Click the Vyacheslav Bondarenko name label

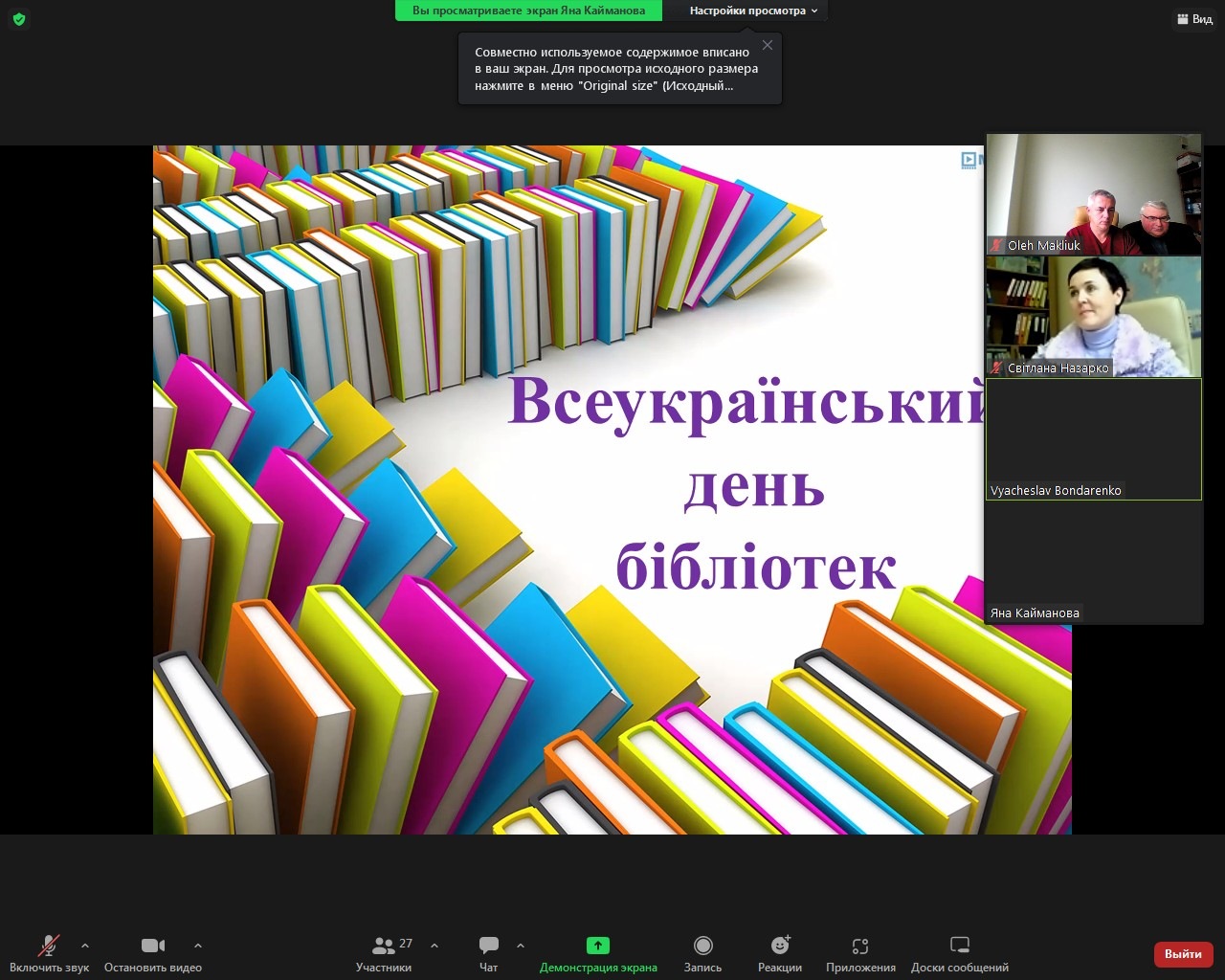point(1056,491)
